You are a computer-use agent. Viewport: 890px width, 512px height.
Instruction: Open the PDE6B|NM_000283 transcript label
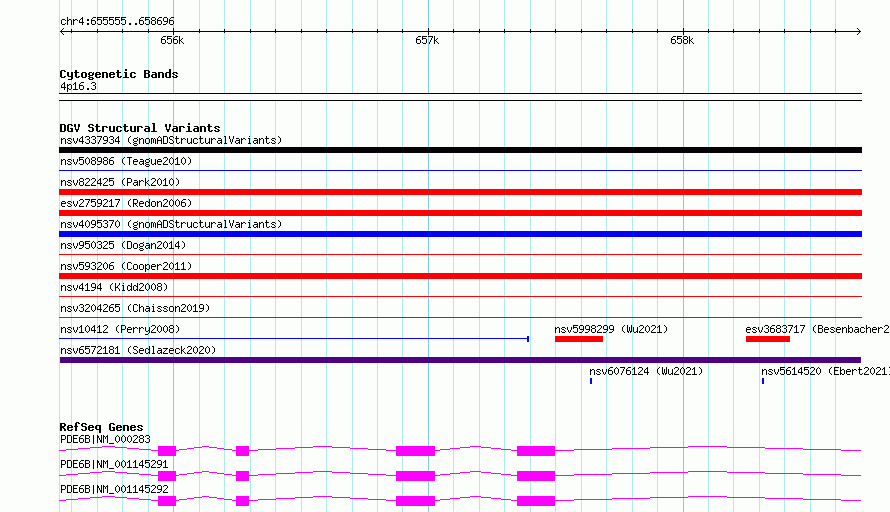coord(105,439)
